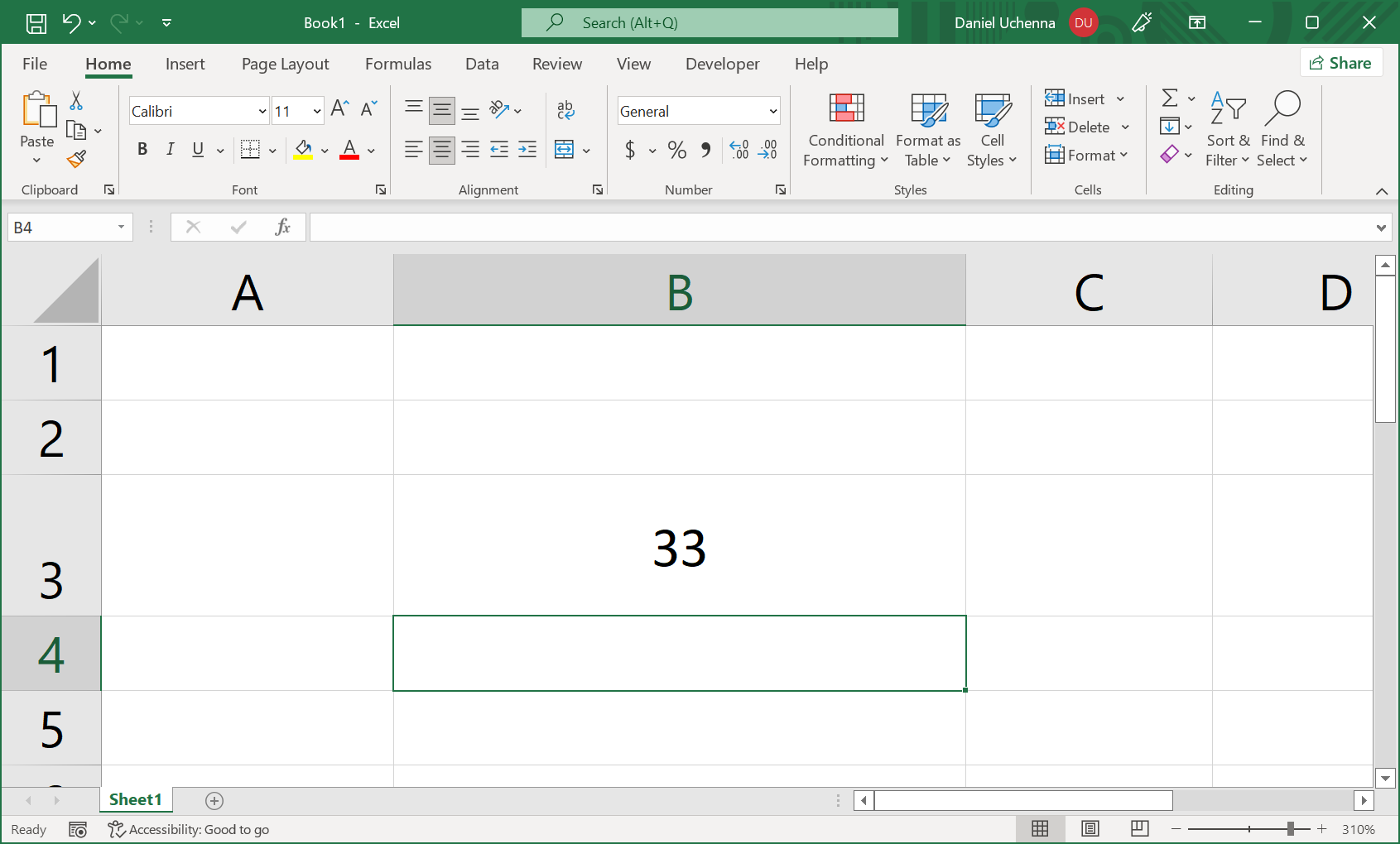The image size is (1400, 844).
Task: Apply bold formatting
Action: 142,150
